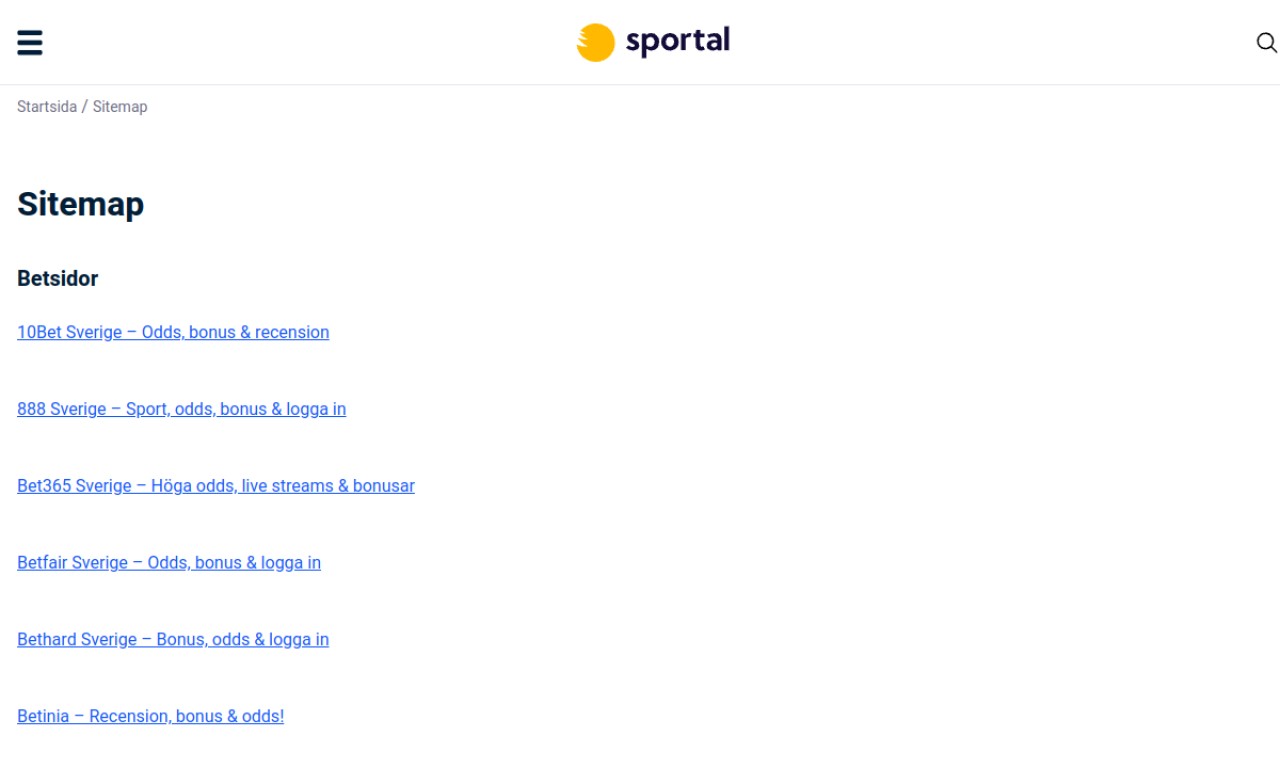
Task: Open the hamburger navigation menu
Action: click(x=30, y=43)
